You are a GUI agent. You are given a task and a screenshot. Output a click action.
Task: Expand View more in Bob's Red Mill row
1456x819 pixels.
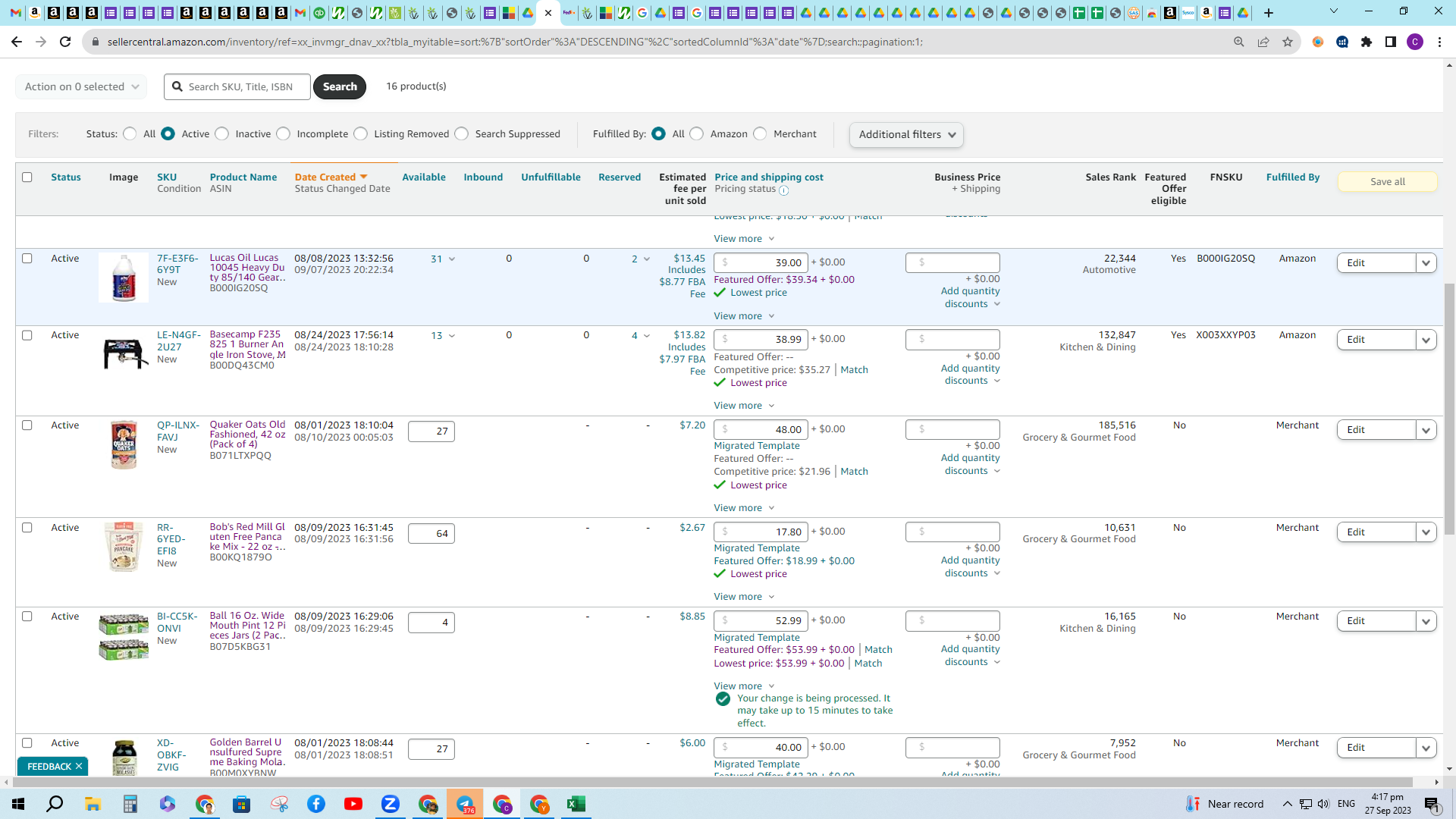[x=744, y=597]
